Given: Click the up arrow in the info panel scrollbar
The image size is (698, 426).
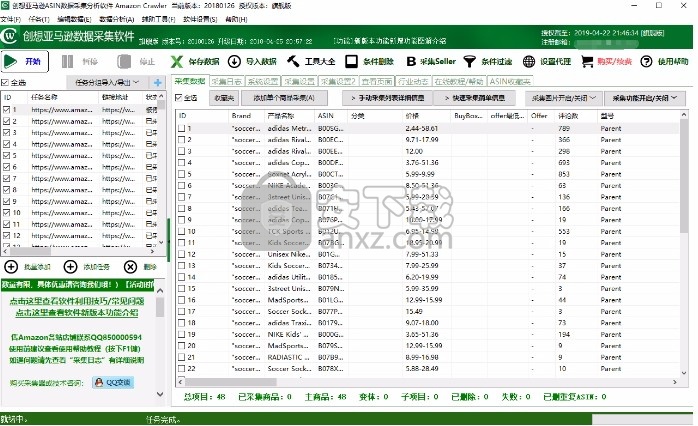Looking at the screenshot, I should (x=160, y=290).
